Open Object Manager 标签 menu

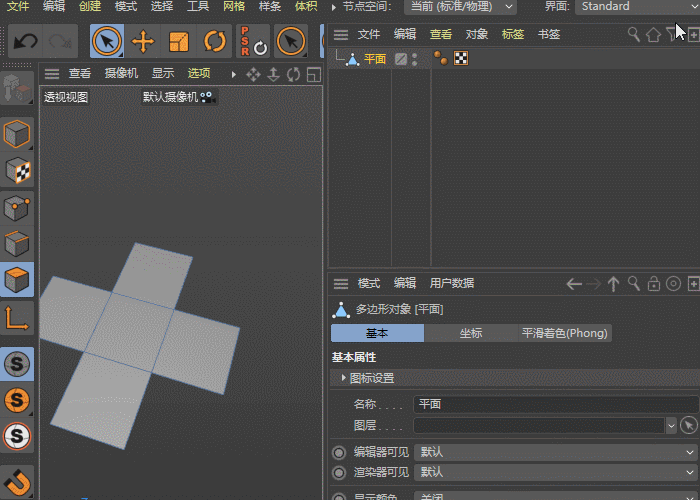click(512, 34)
